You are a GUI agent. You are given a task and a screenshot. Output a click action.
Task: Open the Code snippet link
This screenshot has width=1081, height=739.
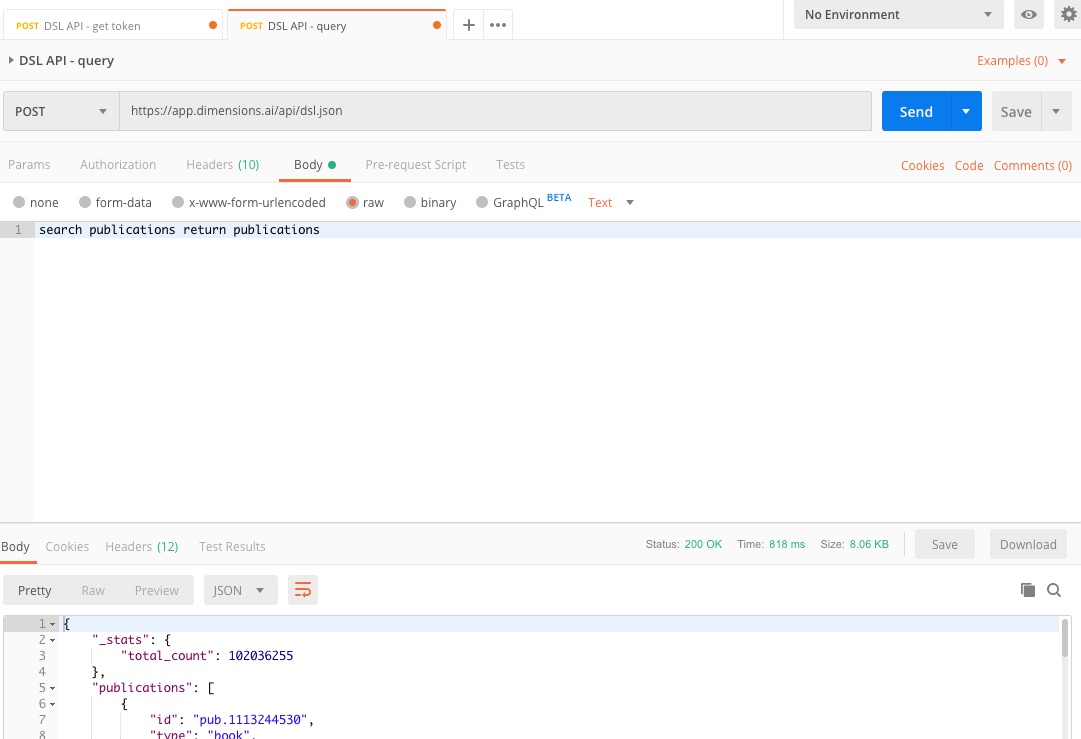tap(969, 165)
